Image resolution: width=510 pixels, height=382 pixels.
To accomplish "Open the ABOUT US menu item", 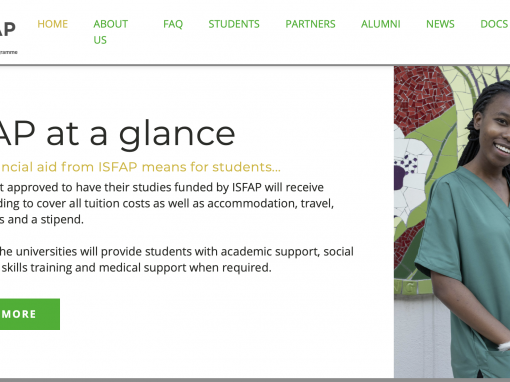I will tap(111, 32).
